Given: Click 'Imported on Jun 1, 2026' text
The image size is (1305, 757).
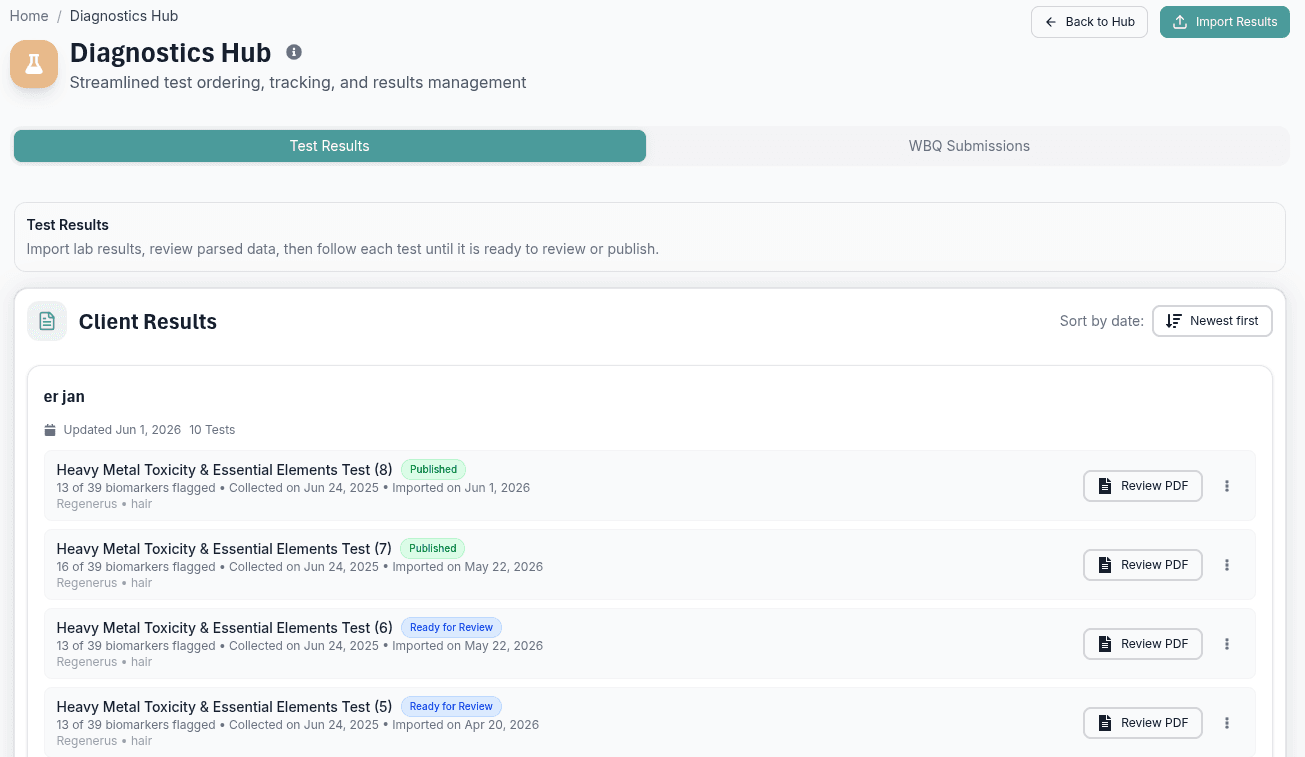Looking at the screenshot, I should (x=461, y=488).
